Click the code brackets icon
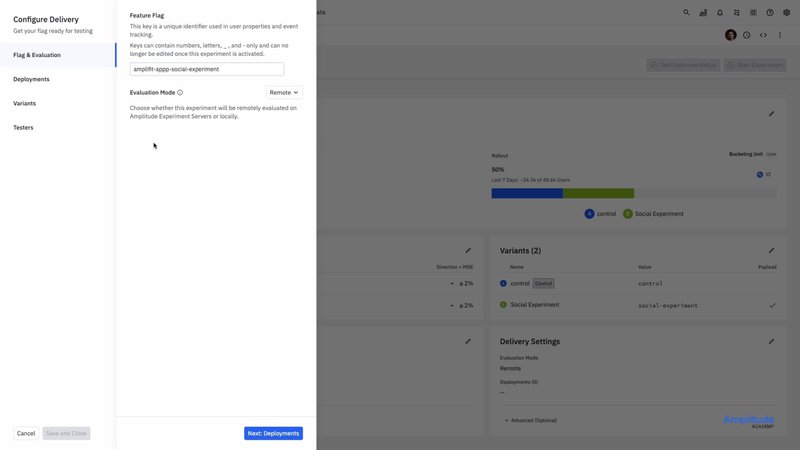800x450 pixels. point(763,35)
